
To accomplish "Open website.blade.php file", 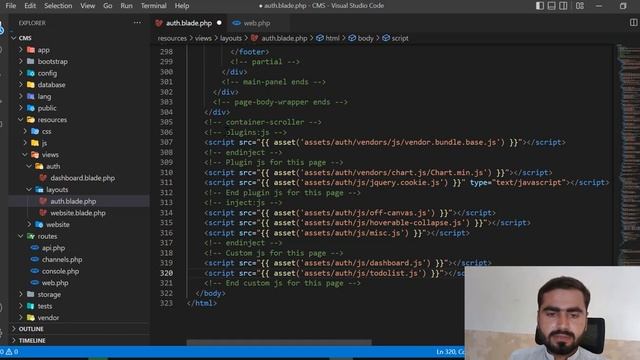I will pos(78,213).
